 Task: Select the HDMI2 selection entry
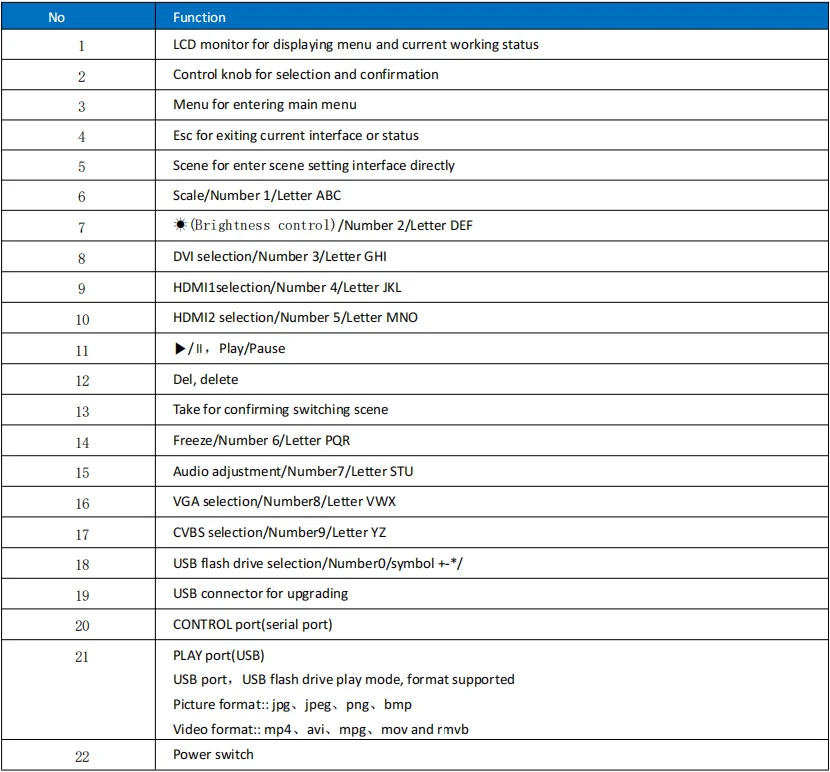point(295,318)
